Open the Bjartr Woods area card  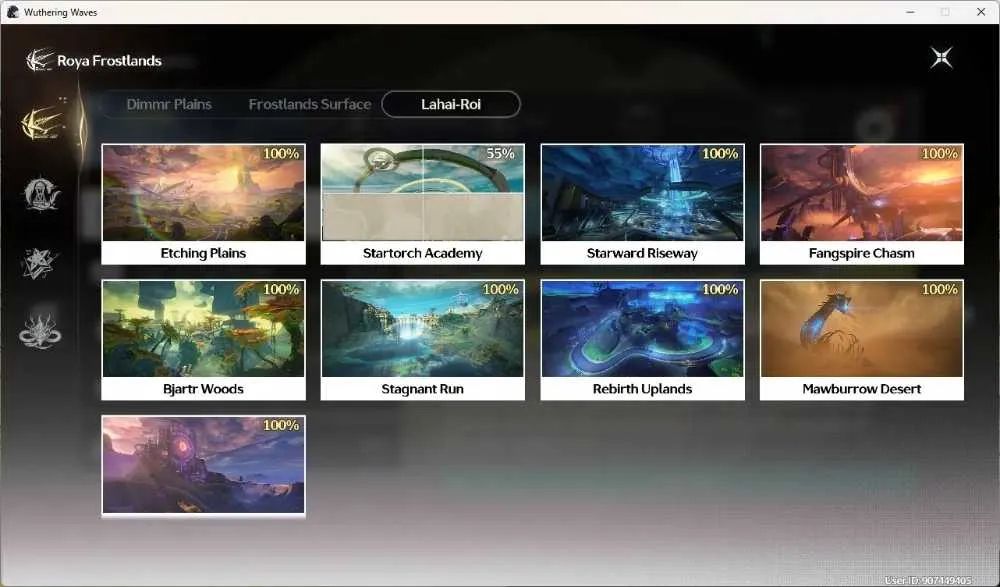pyautogui.click(x=203, y=340)
